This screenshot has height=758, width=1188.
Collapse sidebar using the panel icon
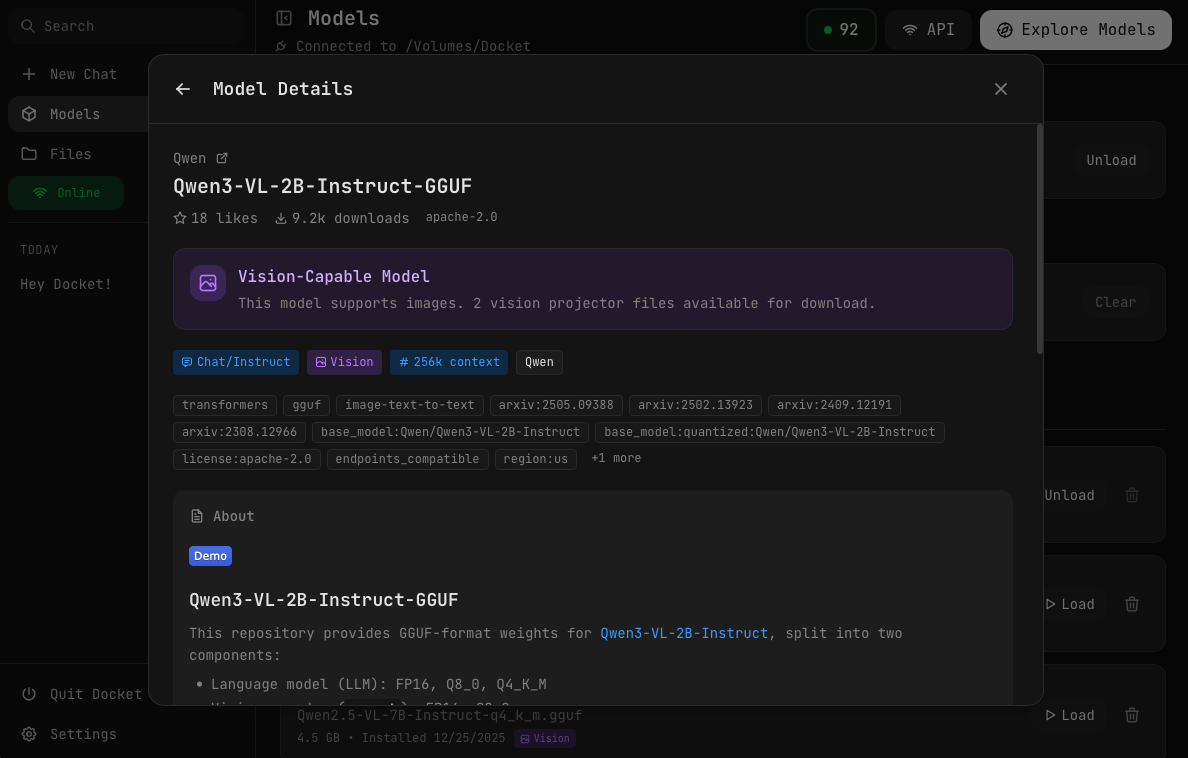click(284, 18)
